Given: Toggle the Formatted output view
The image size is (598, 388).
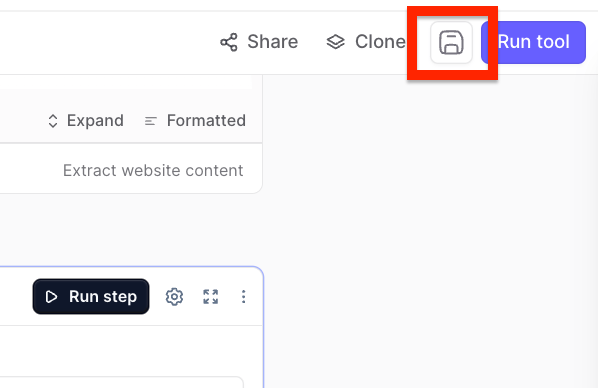Looking at the screenshot, I should point(206,121).
